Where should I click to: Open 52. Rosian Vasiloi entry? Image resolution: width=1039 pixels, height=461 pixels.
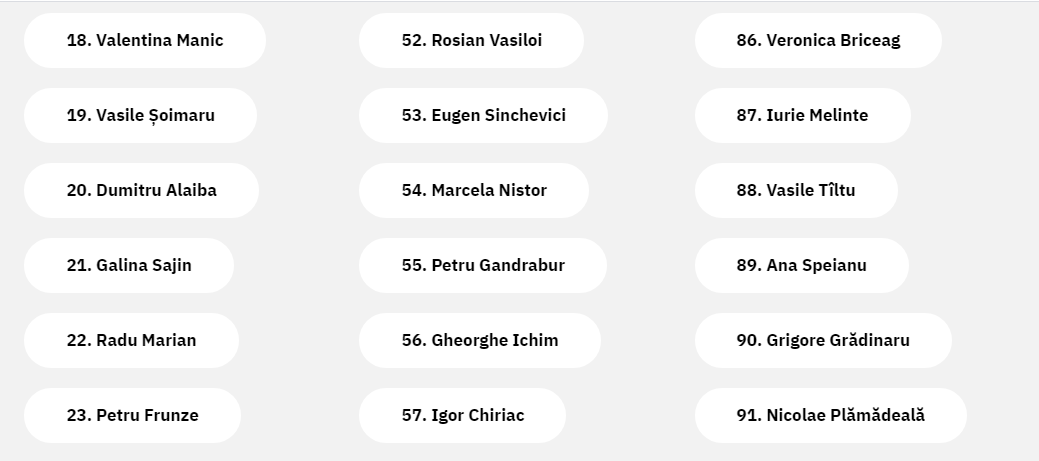pos(471,40)
